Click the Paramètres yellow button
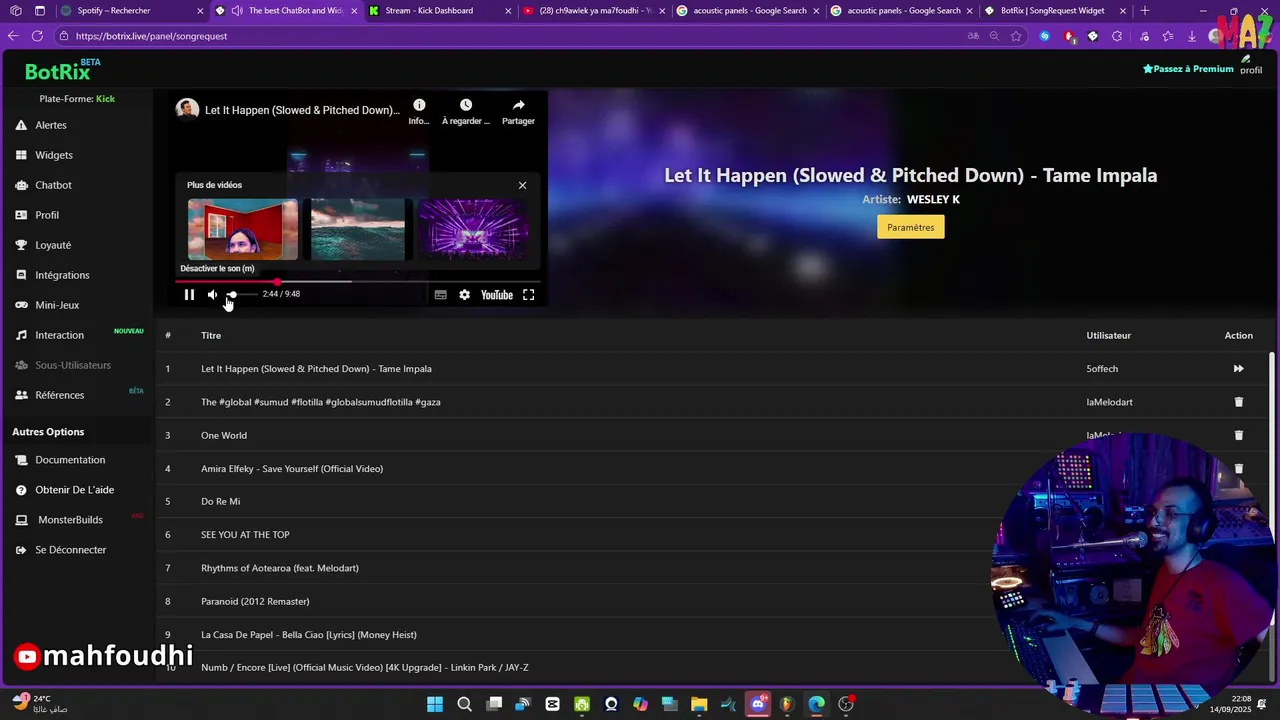1280x720 pixels. click(910, 227)
